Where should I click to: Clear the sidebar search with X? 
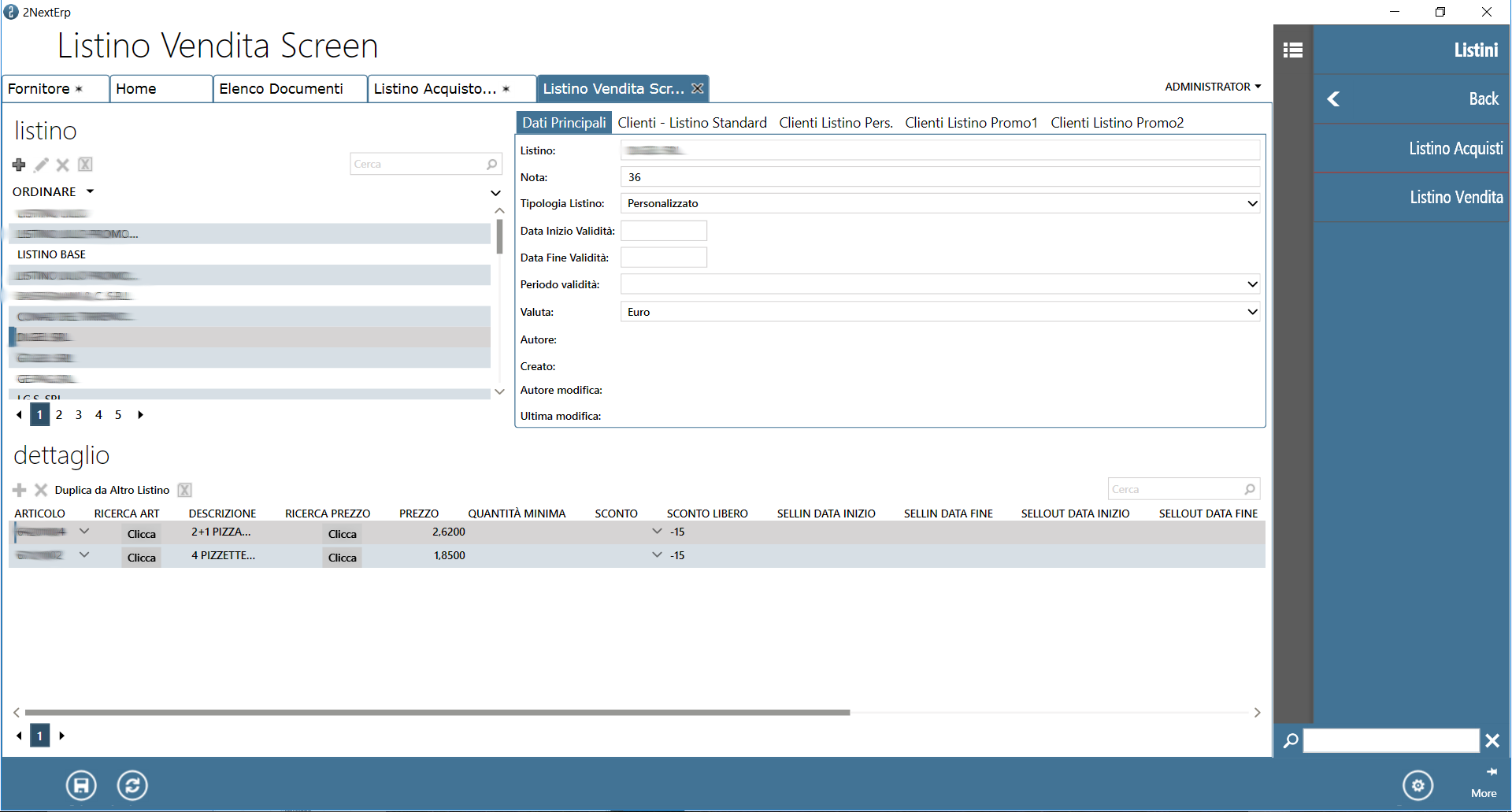click(x=1492, y=740)
